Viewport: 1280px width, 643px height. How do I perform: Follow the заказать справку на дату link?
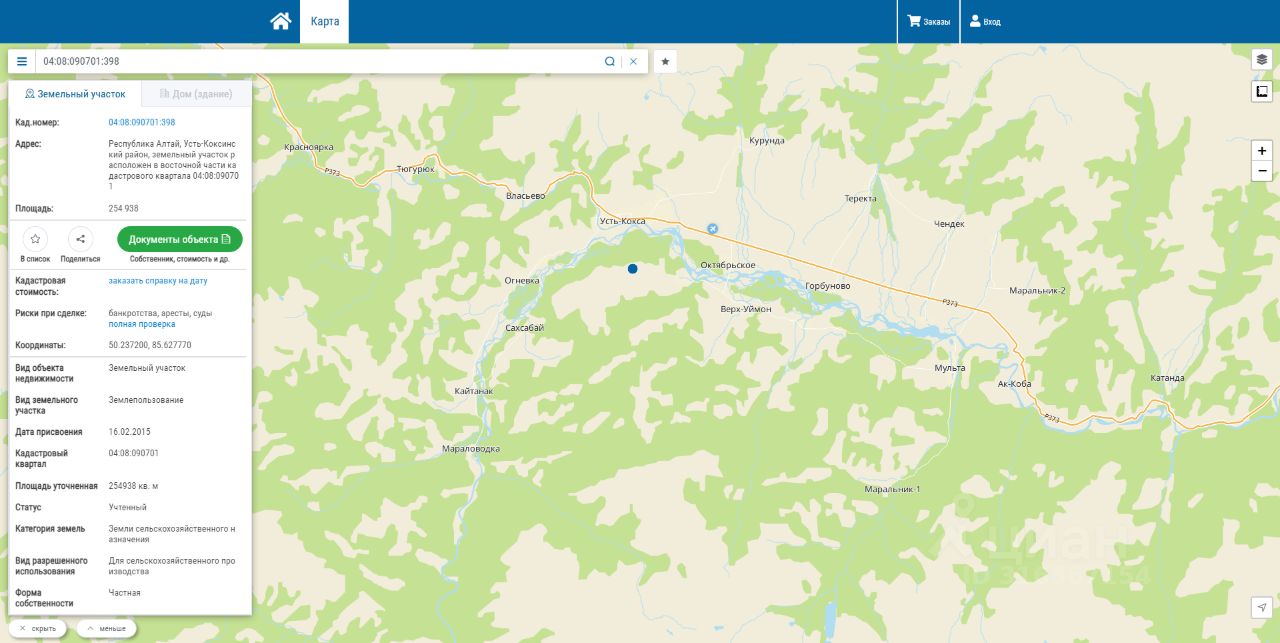pyautogui.click(x=158, y=281)
